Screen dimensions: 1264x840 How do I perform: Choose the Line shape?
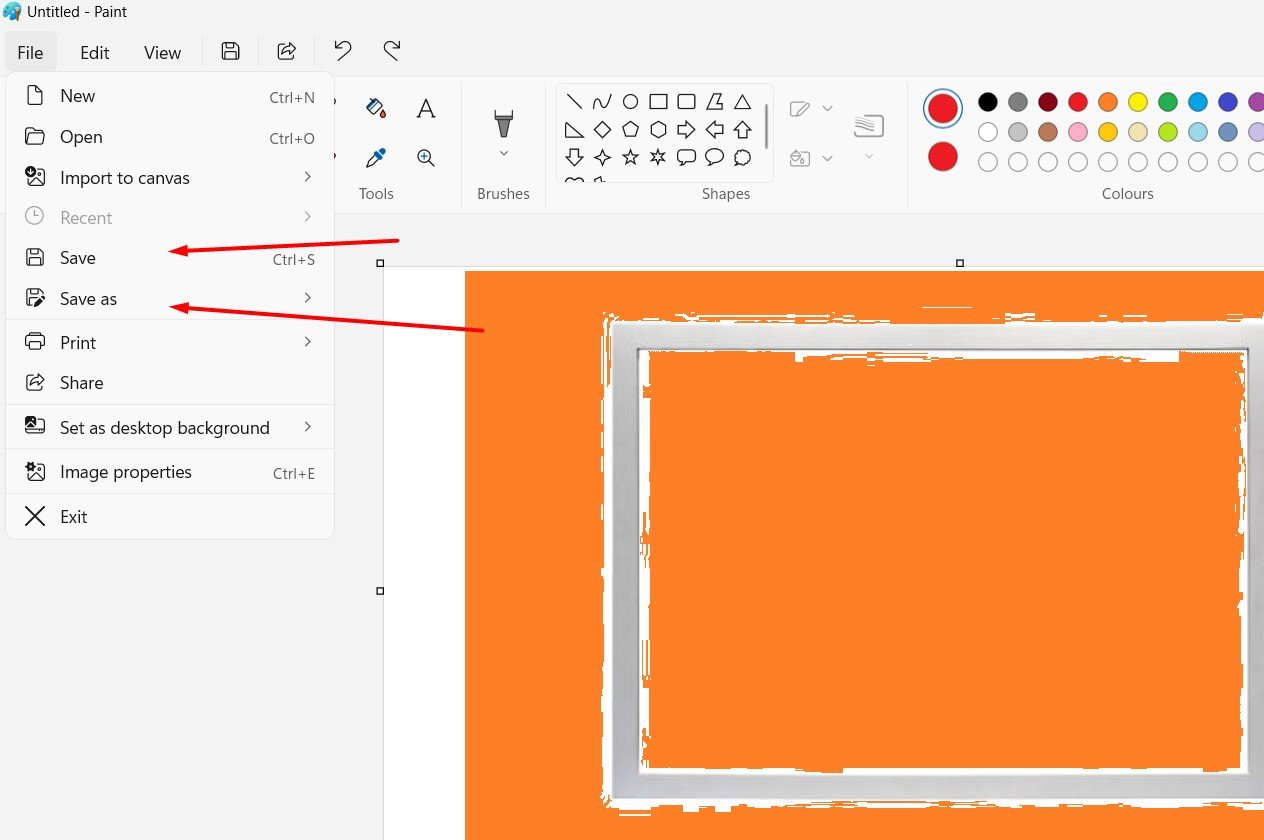[574, 101]
